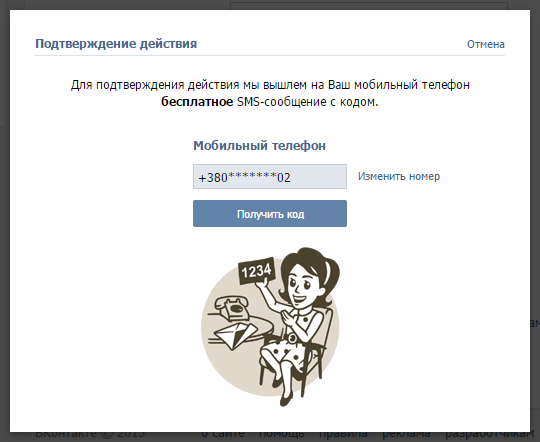540x442 pixels.
Task: Click the SMS-сообщение с кодом text
Action: (308, 102)
